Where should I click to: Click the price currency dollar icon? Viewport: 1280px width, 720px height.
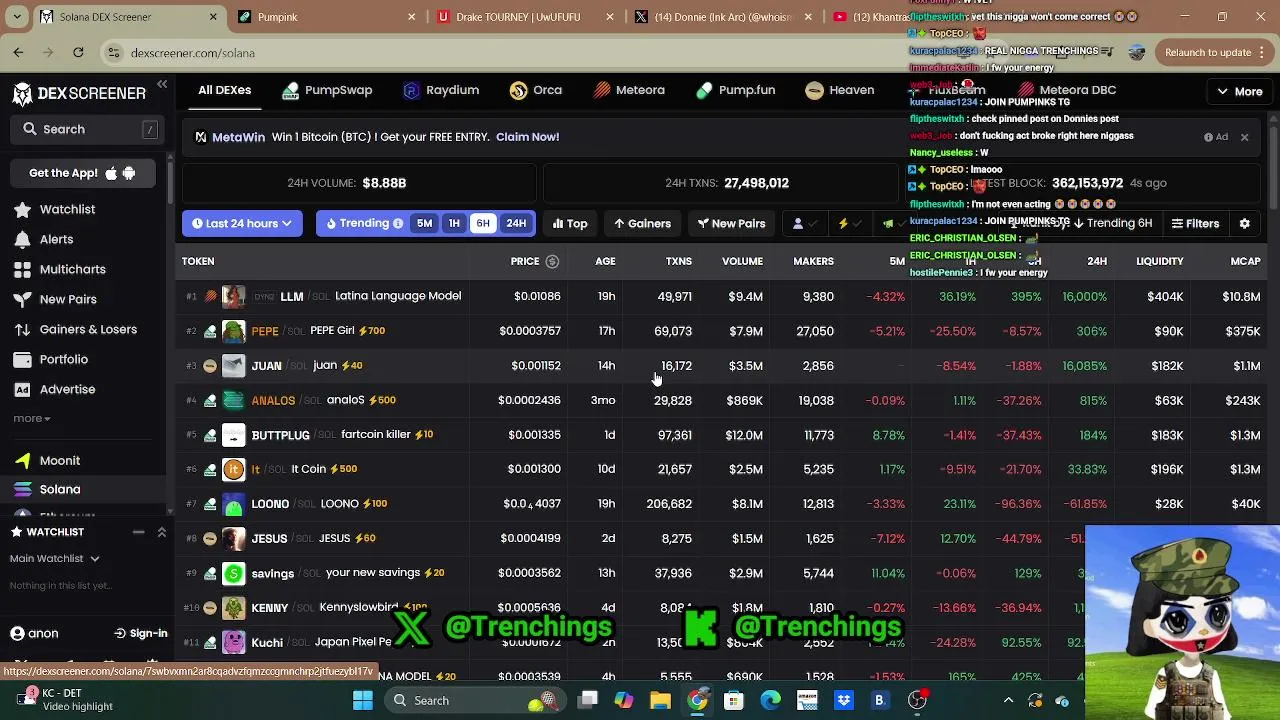[x=552, y=262]
